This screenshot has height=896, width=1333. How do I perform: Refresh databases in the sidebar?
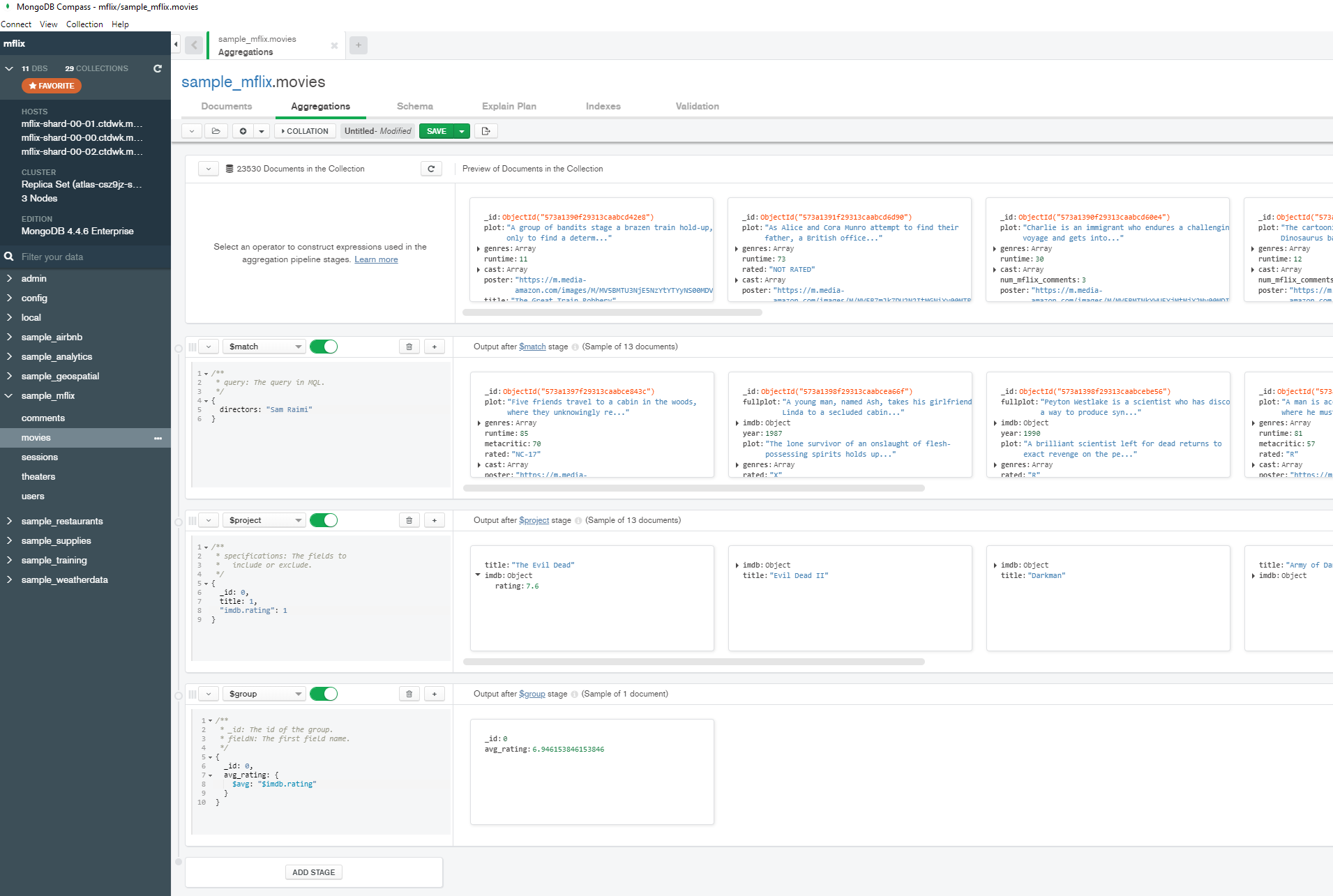coord(158,68)
